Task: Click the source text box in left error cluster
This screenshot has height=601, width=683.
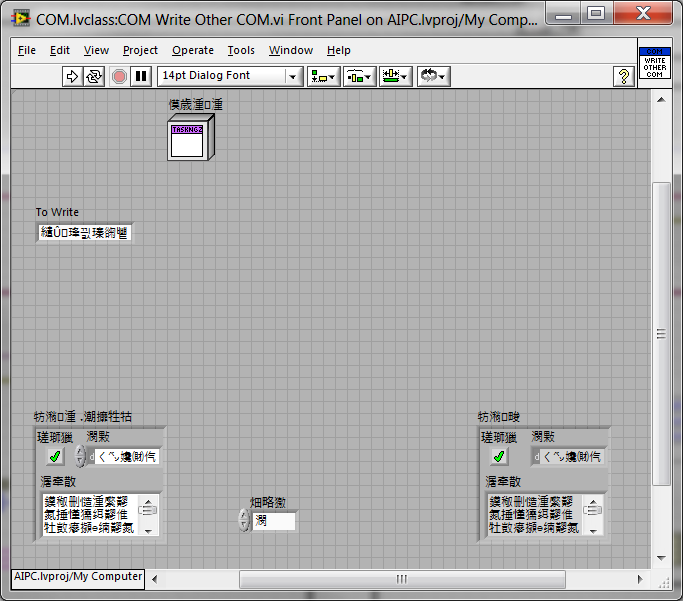Action: pos(90,515)
